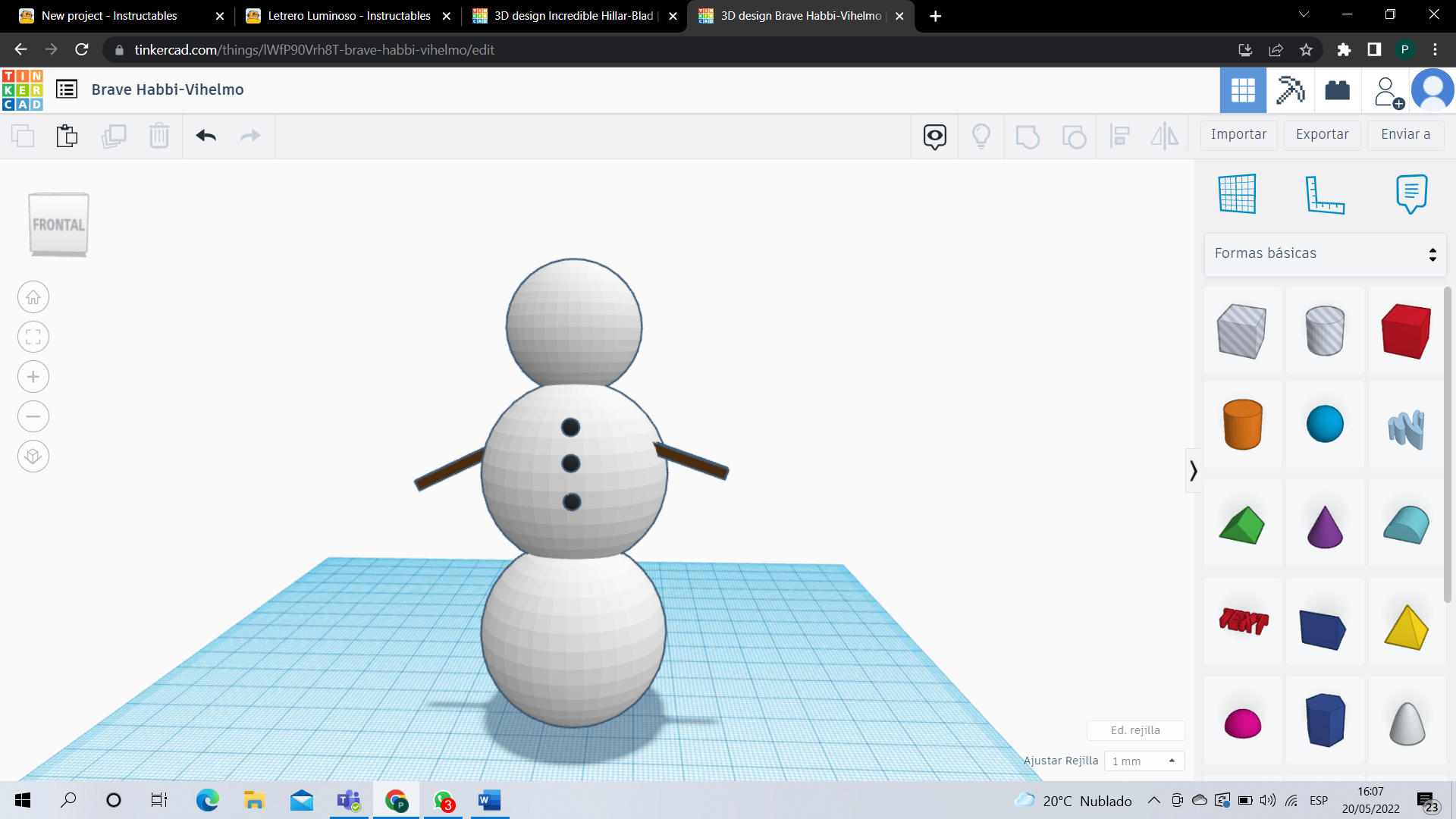Toggle orthographic perspective view cube icon
This screenshot has width=1456, height=819.
tap(33, 457)
